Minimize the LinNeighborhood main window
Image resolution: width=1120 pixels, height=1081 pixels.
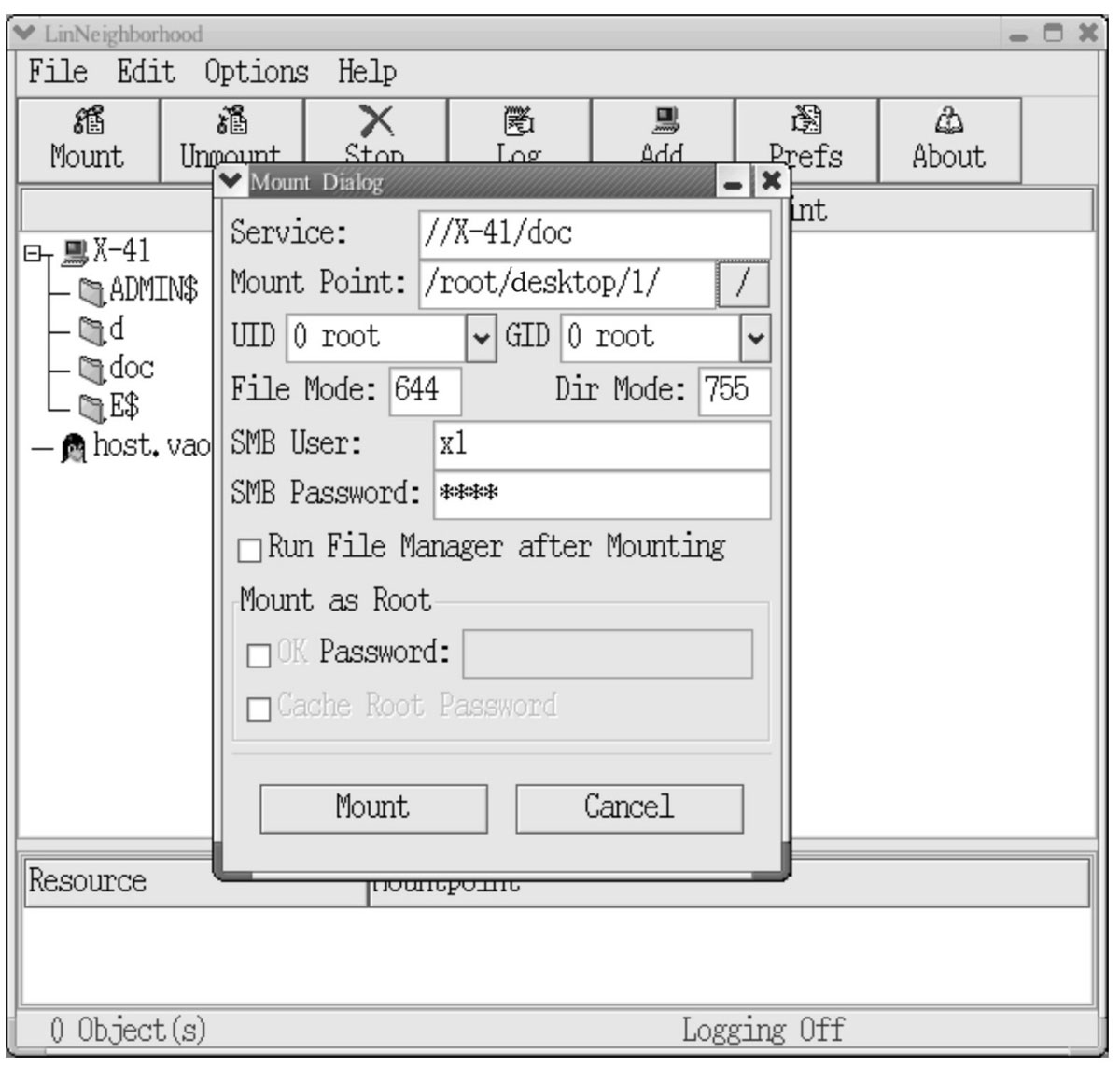[x=1019, y=35]
